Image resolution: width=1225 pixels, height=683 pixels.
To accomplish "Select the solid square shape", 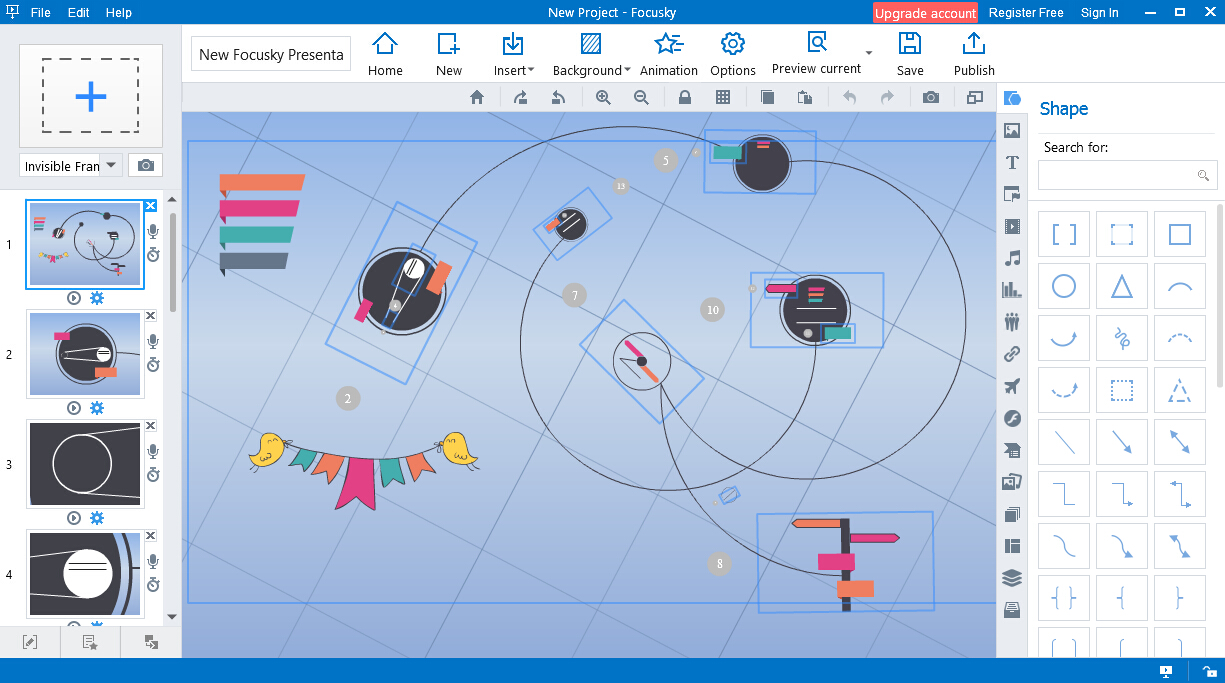I will pos(1180,235).
